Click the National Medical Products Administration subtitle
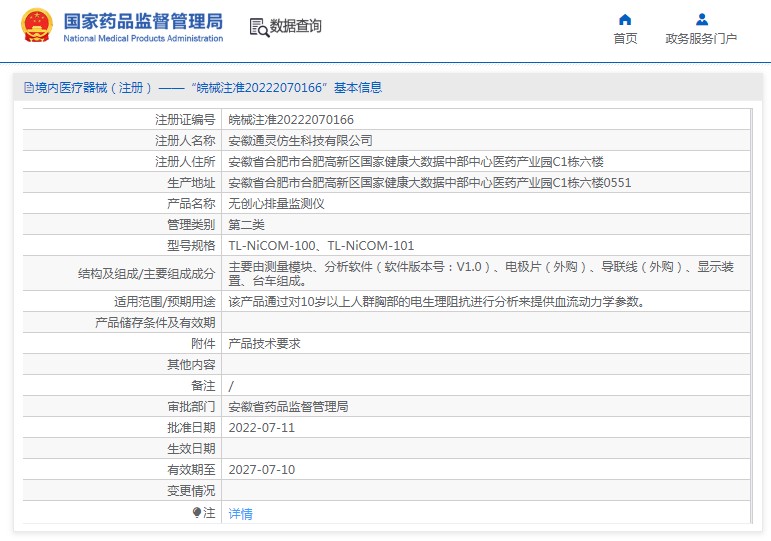Screen dimensions: 771x541 click(x=143, y=39)
